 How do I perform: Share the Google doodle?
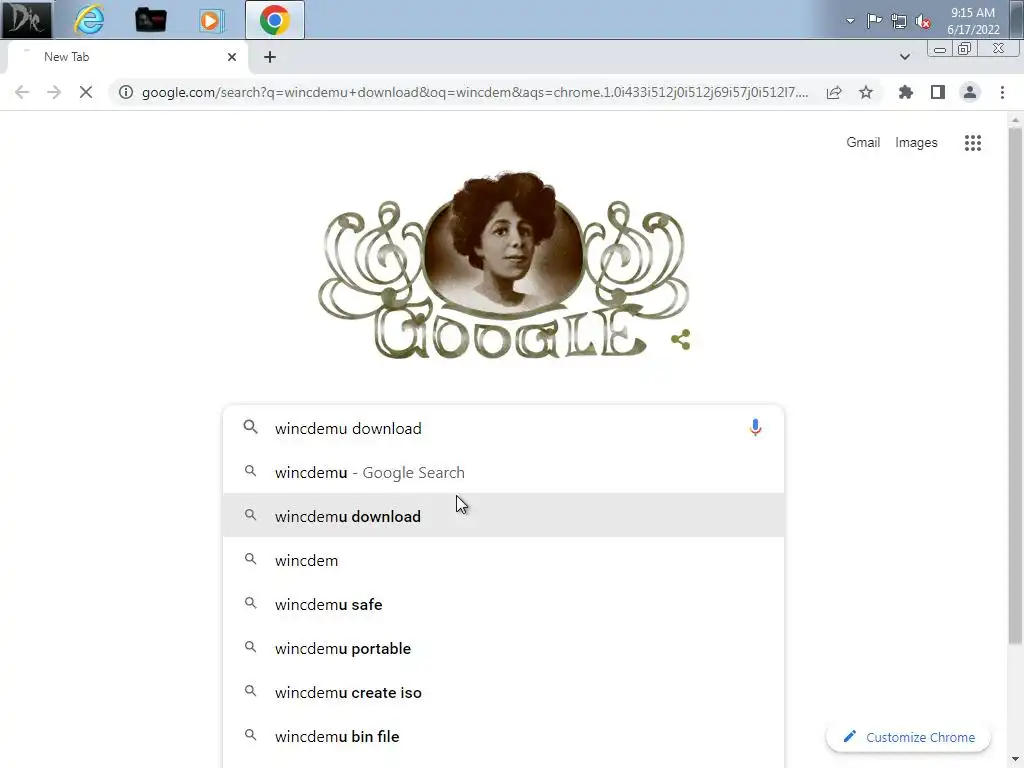click(x=680, y=340)
